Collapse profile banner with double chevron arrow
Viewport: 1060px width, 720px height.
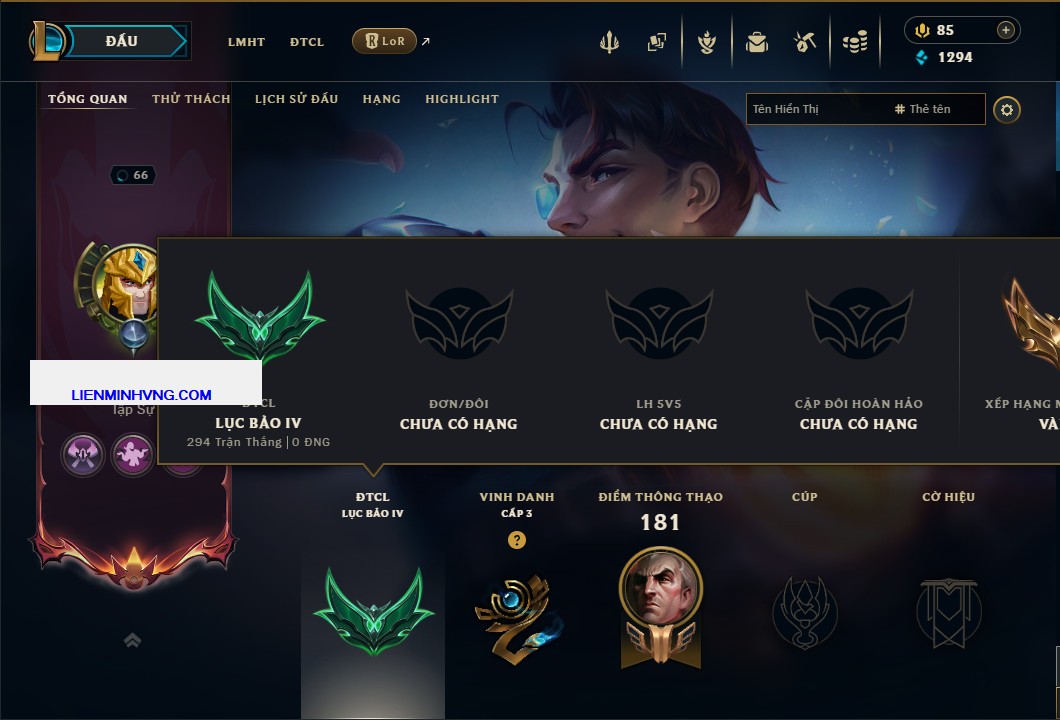click(132, 640)
